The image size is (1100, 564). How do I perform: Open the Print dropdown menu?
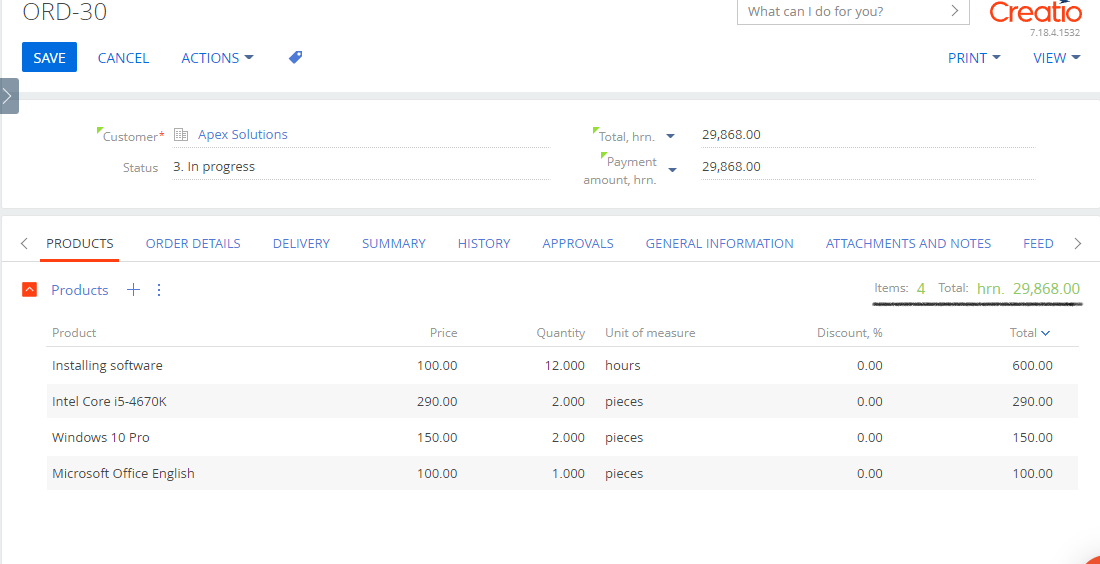click(974, 58)
